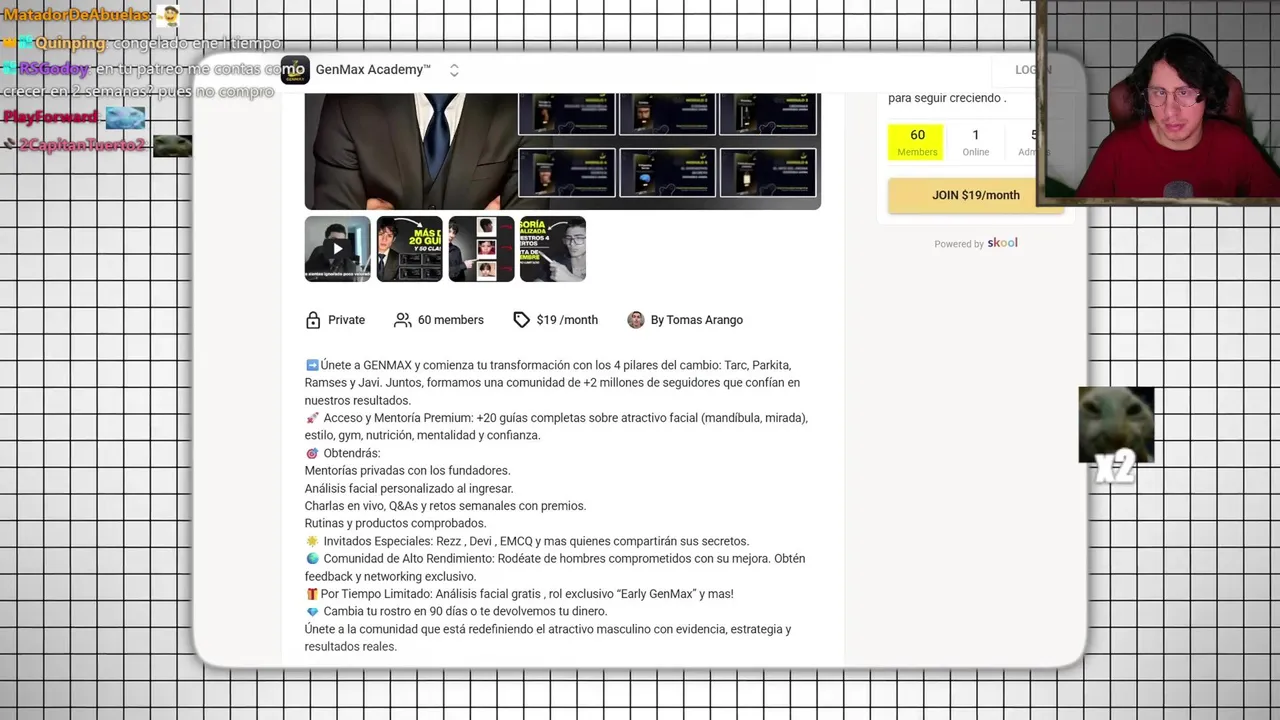Open the By Tomas Arango link
The width and height of the screenshot is (1280, 720).
tap(696, 320)
